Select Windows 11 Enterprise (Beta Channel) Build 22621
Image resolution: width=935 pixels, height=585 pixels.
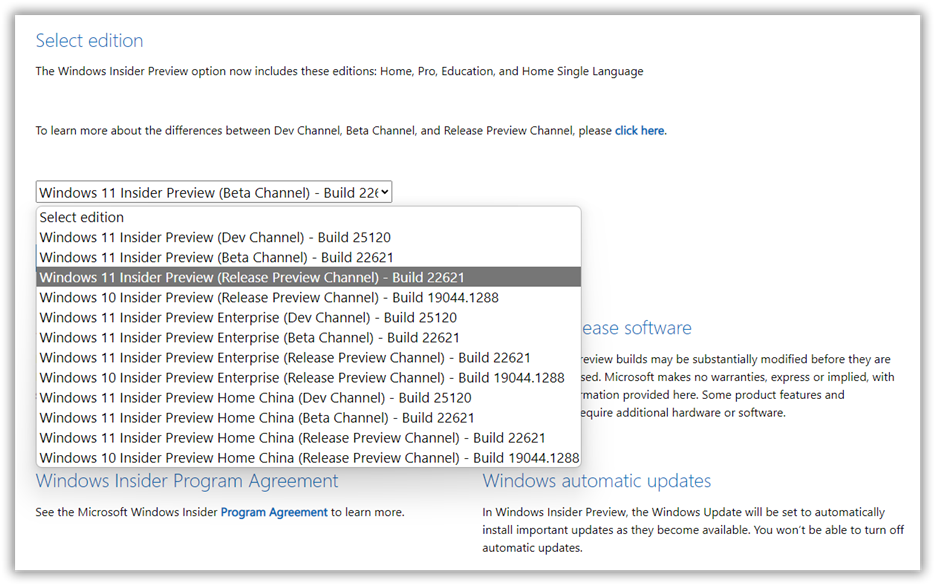coord(308,338)
